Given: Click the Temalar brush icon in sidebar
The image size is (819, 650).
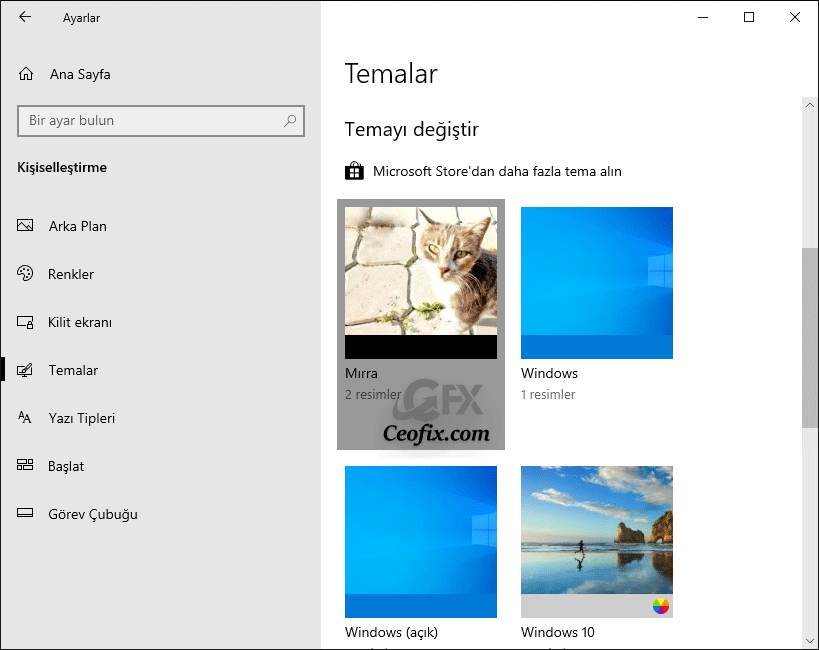Looking at the screenshot, I should tap(25, 370).
